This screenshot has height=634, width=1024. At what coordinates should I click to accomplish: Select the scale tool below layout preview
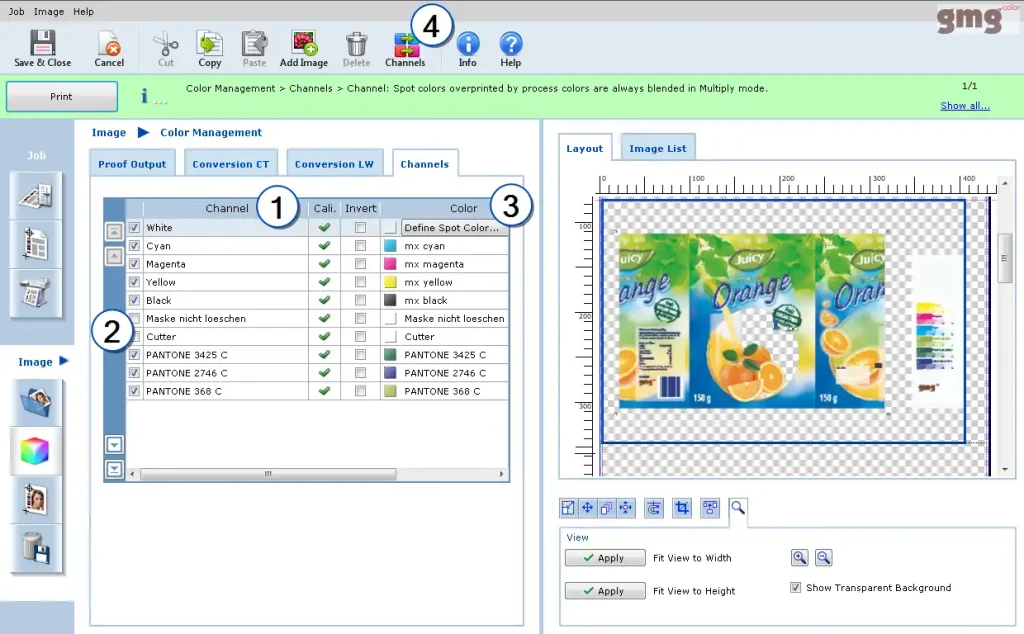[568, 508]
